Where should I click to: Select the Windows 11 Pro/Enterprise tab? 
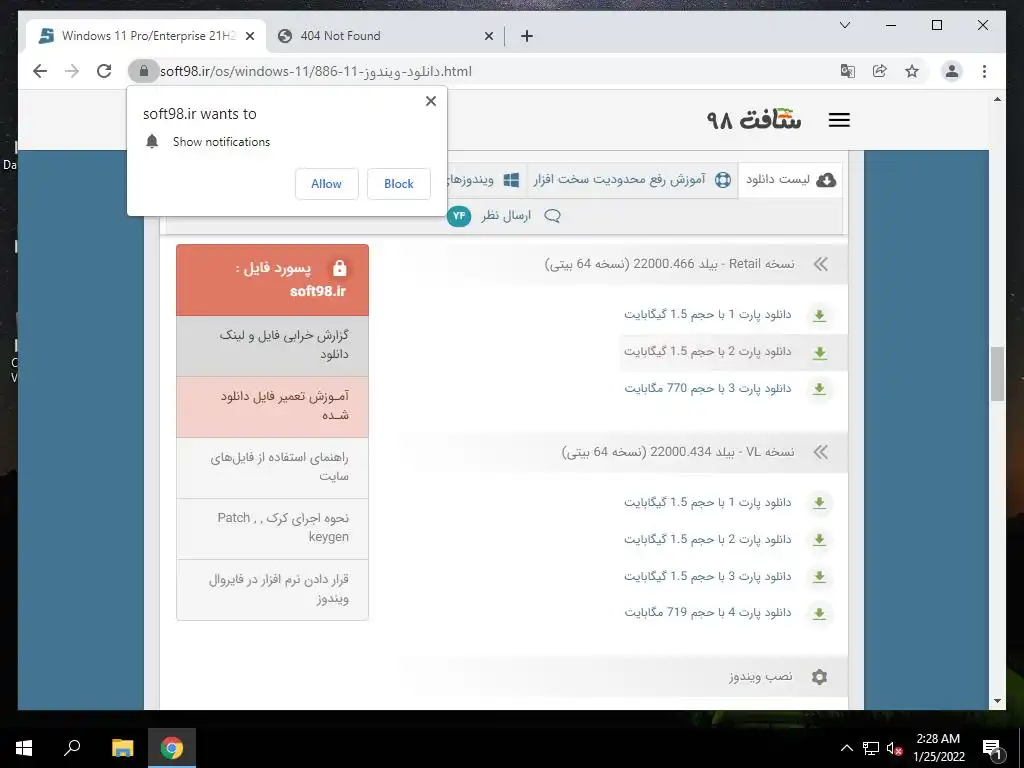(146, 36)
